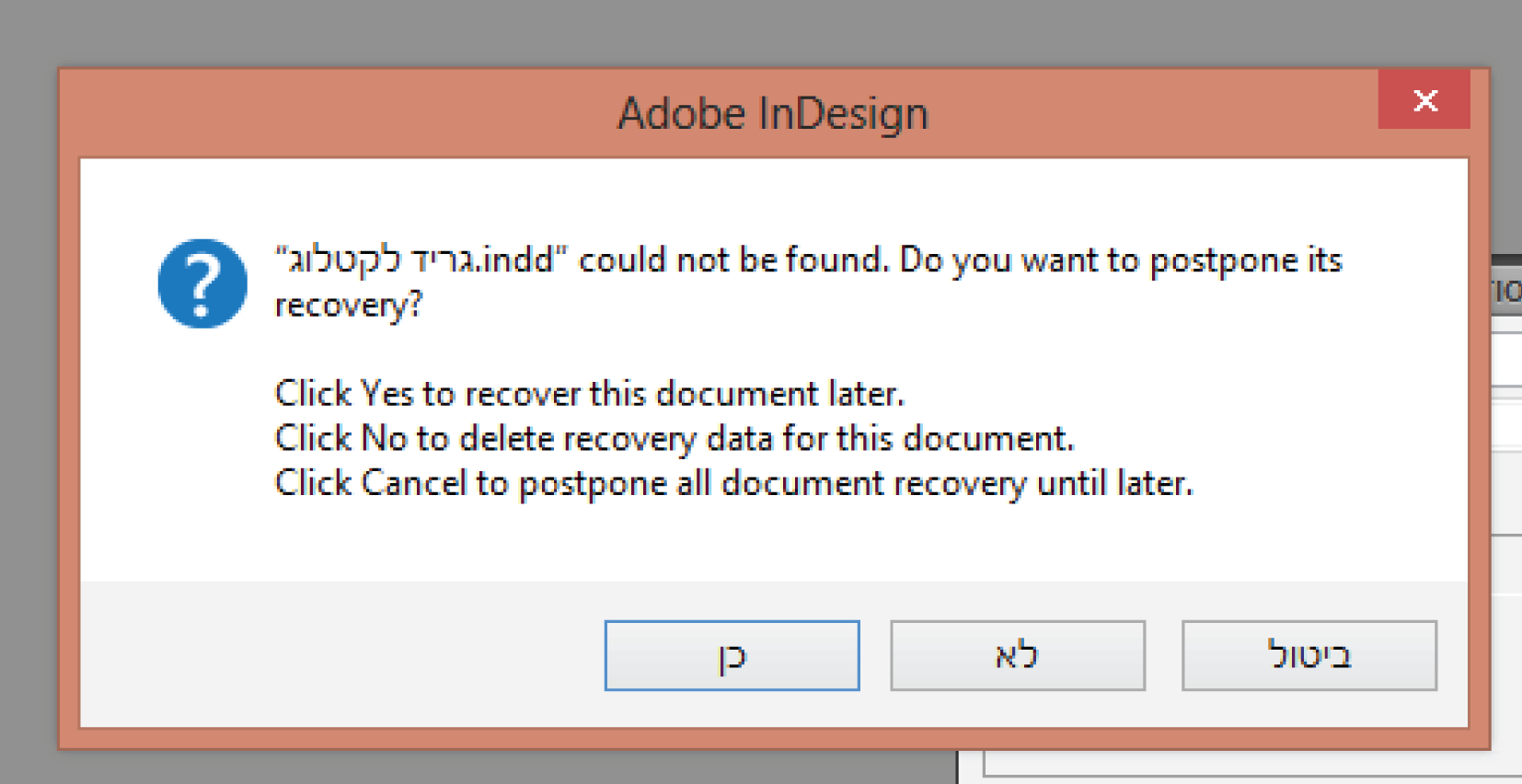This screenshot has height=784, width=1522.
Task: Click the Hebrew .indd filename in message
Action: coord(421,260)
